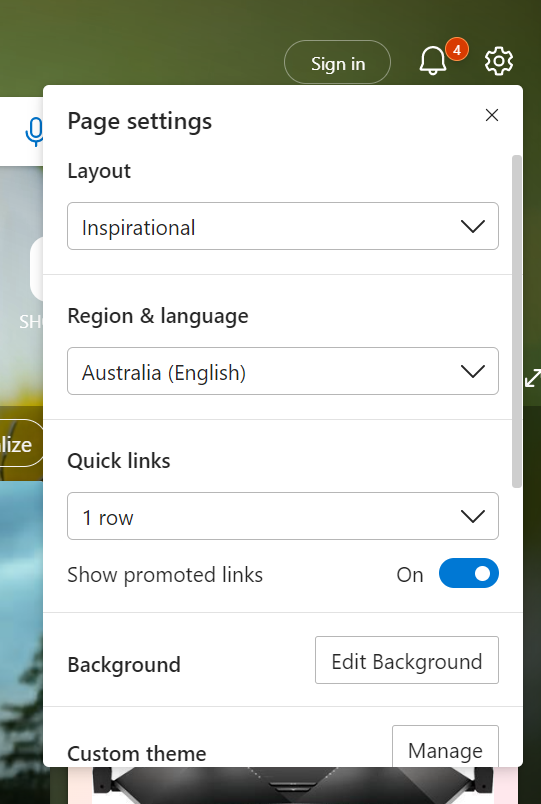Expand the background image with the arrows icon
541x804 pixels.
(533, 378)
